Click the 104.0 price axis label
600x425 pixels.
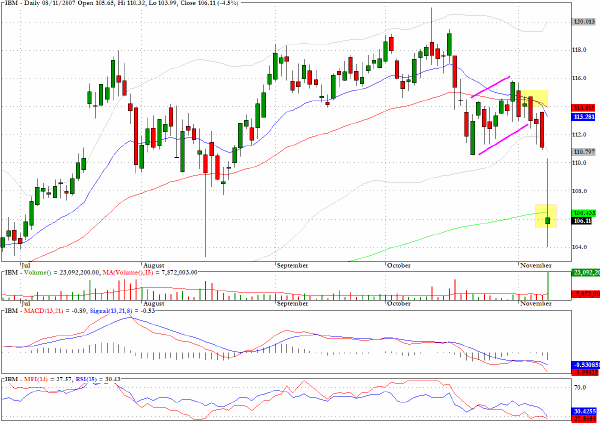579,247
